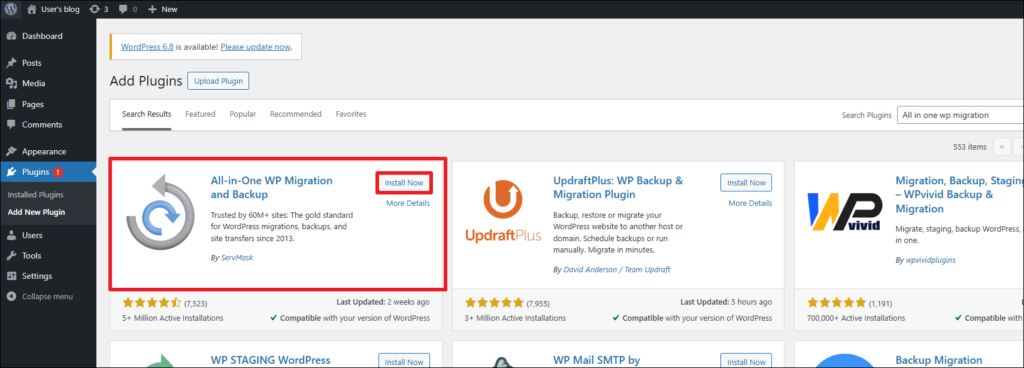Click the WordPress logo in admin bar
The width and height of the screenshot is (1024, 368).
point(11,9)
